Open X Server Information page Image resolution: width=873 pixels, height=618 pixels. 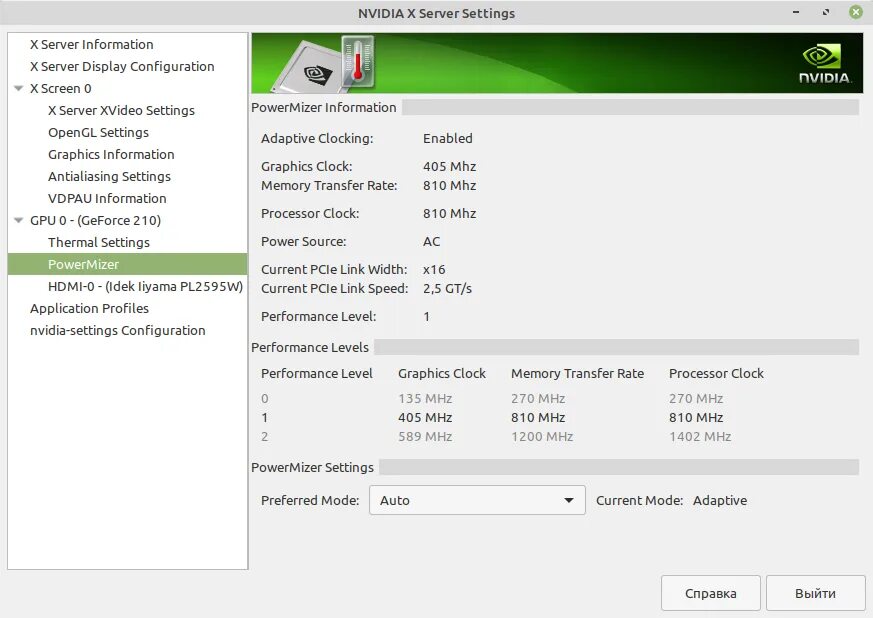click(x=91, y=45)
